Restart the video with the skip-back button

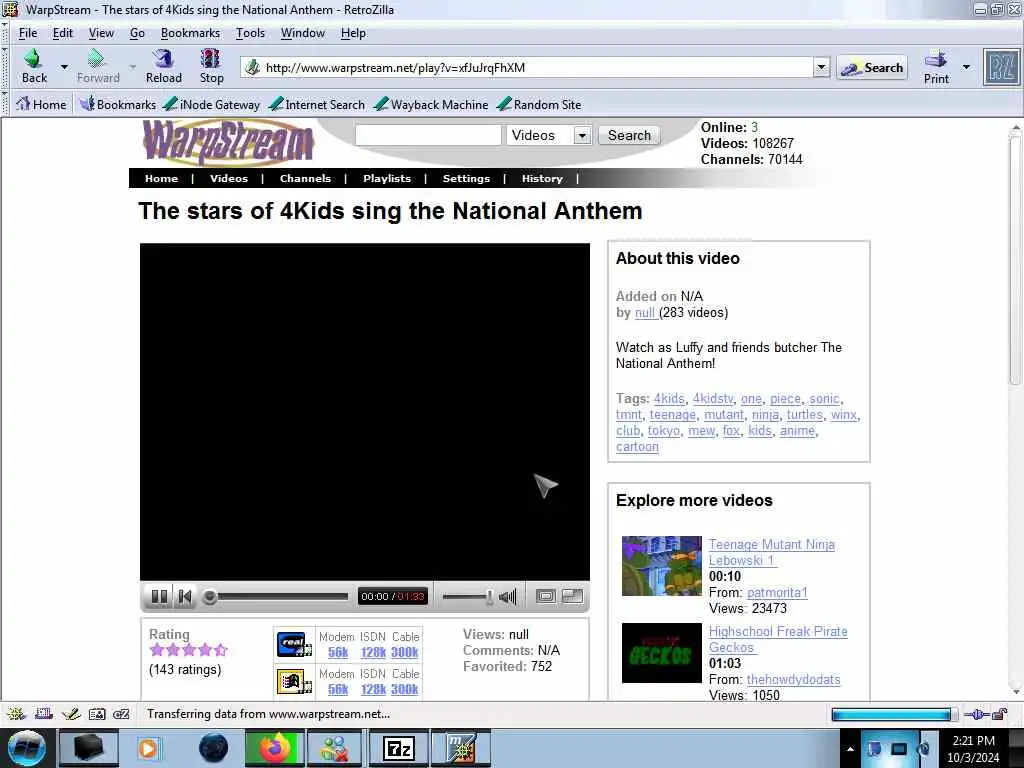click(185, 596)
